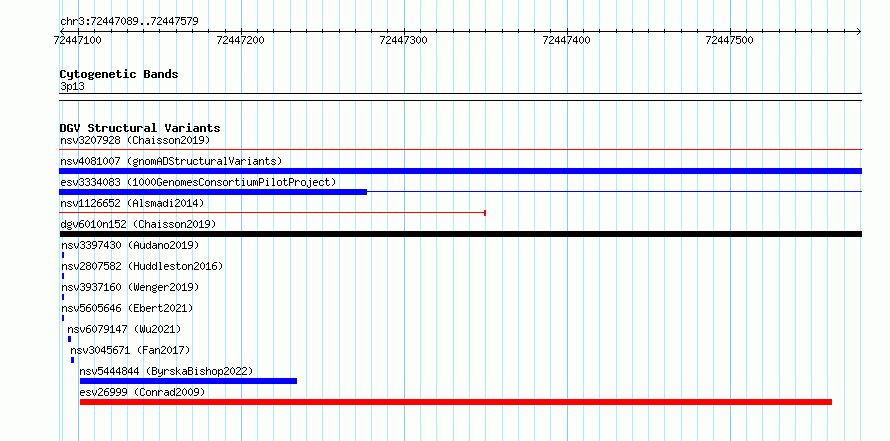This screenshot has width=890, height=441.
Task: Click the blue nsv4081007 variant bar
Action: click(460, 171)
